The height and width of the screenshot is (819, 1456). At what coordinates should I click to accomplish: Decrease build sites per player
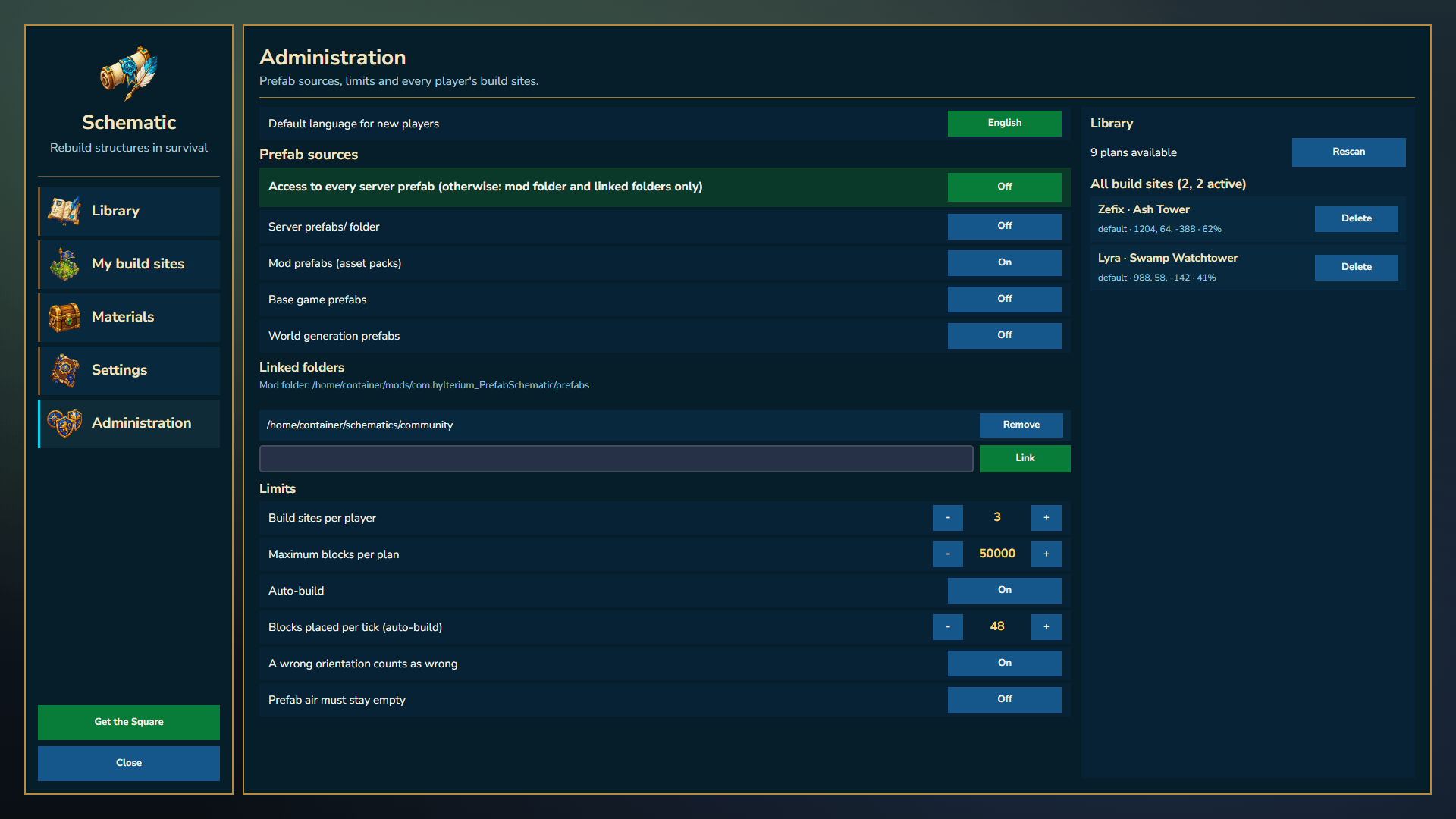click(x=947, y=517)
